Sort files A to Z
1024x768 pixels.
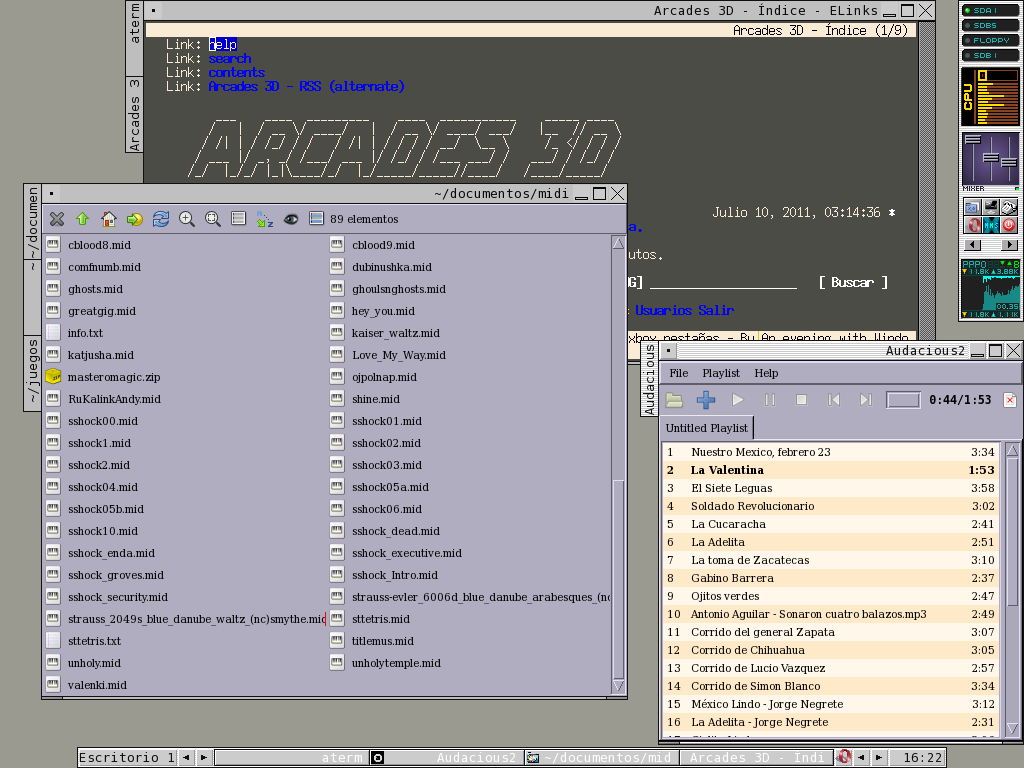(x=264, y=219)
